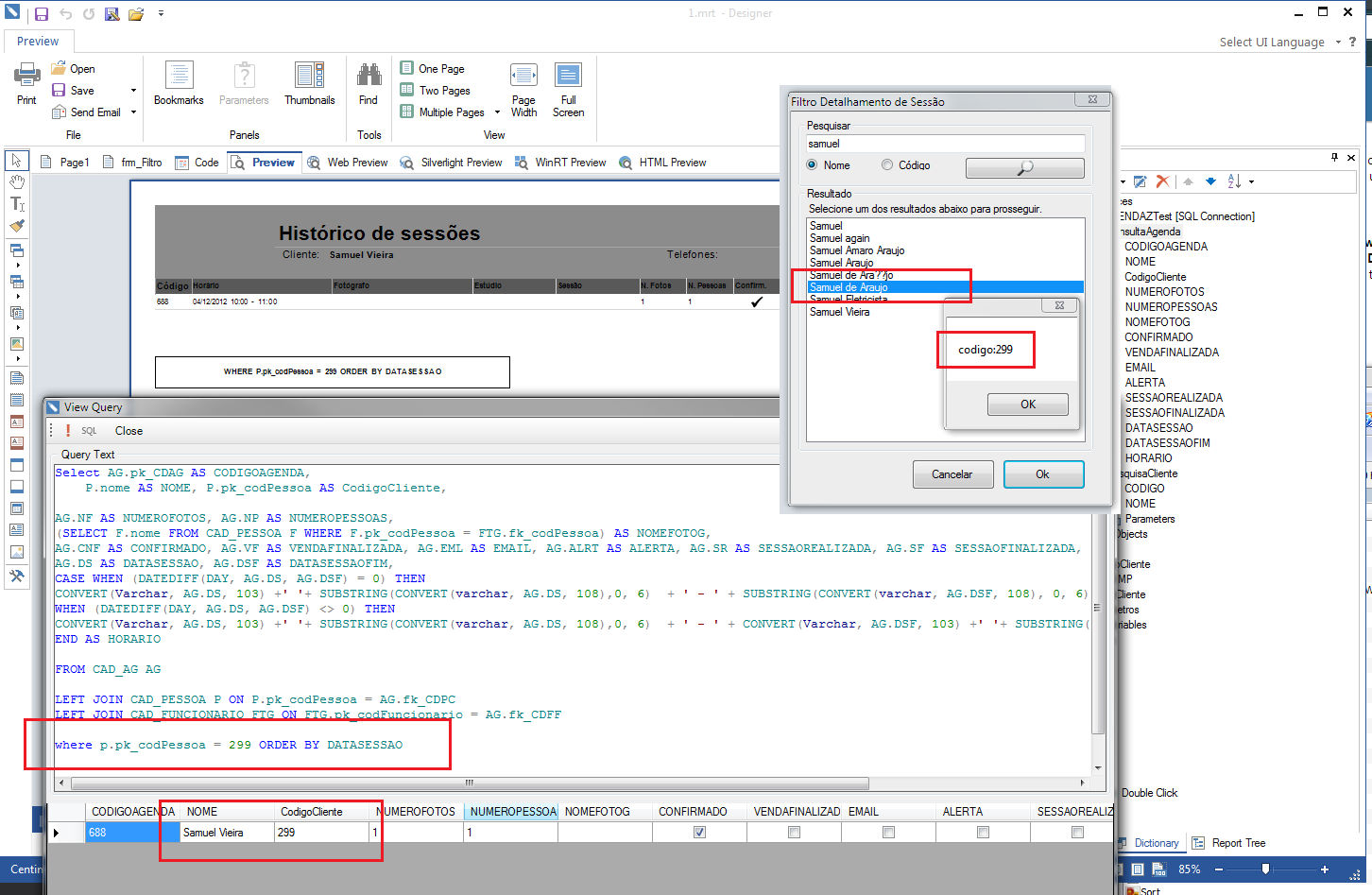The height and width of the screenshot is (895, 1372).
Task: Switch to Page1 tab
Action: (x=64, y=163)
